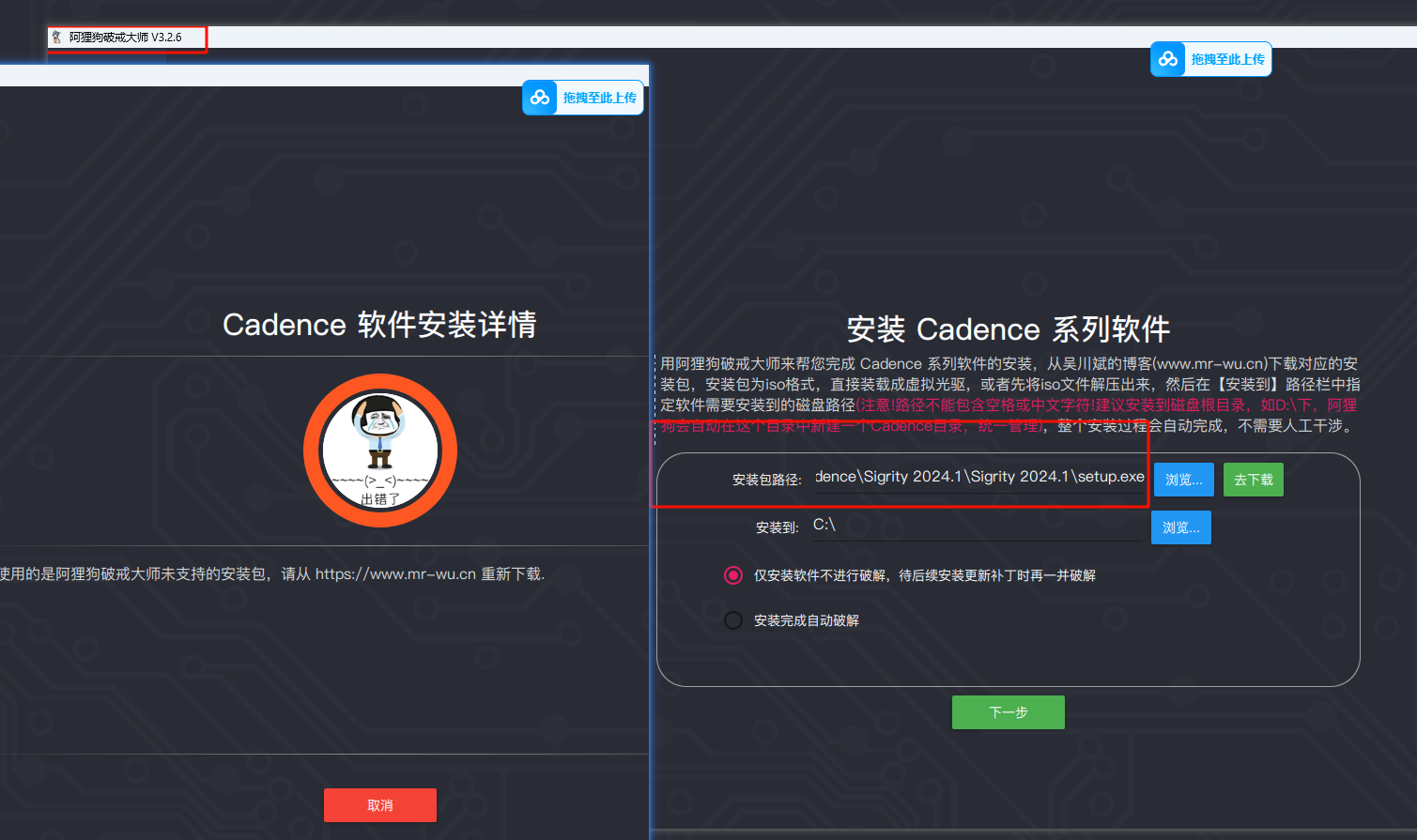This screenshot has width=1417, height=840.
Task: Select the 安装完成自动破解 radio option
Action: coord(733,620)
